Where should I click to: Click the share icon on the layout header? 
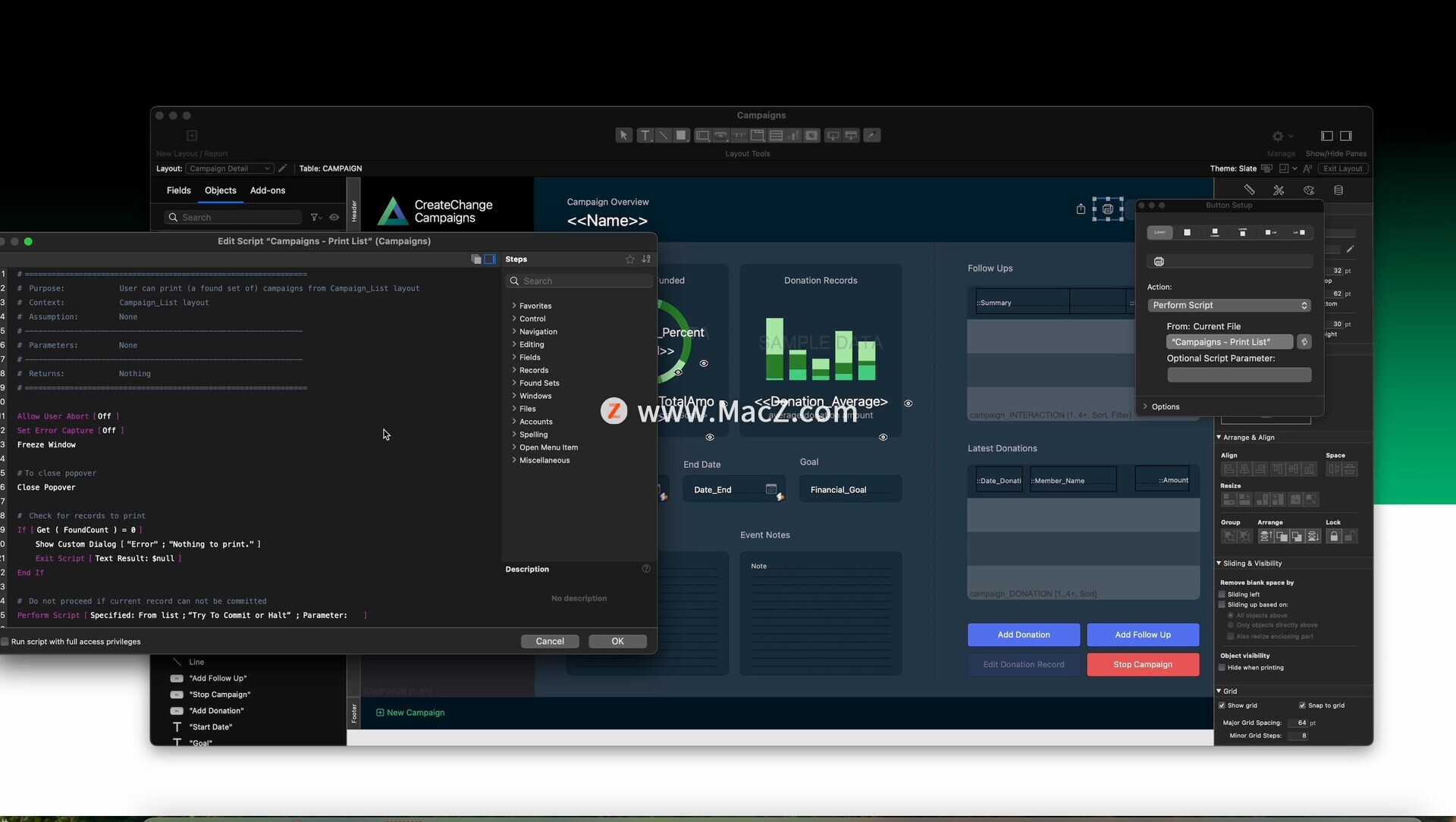pos(1081,209)
